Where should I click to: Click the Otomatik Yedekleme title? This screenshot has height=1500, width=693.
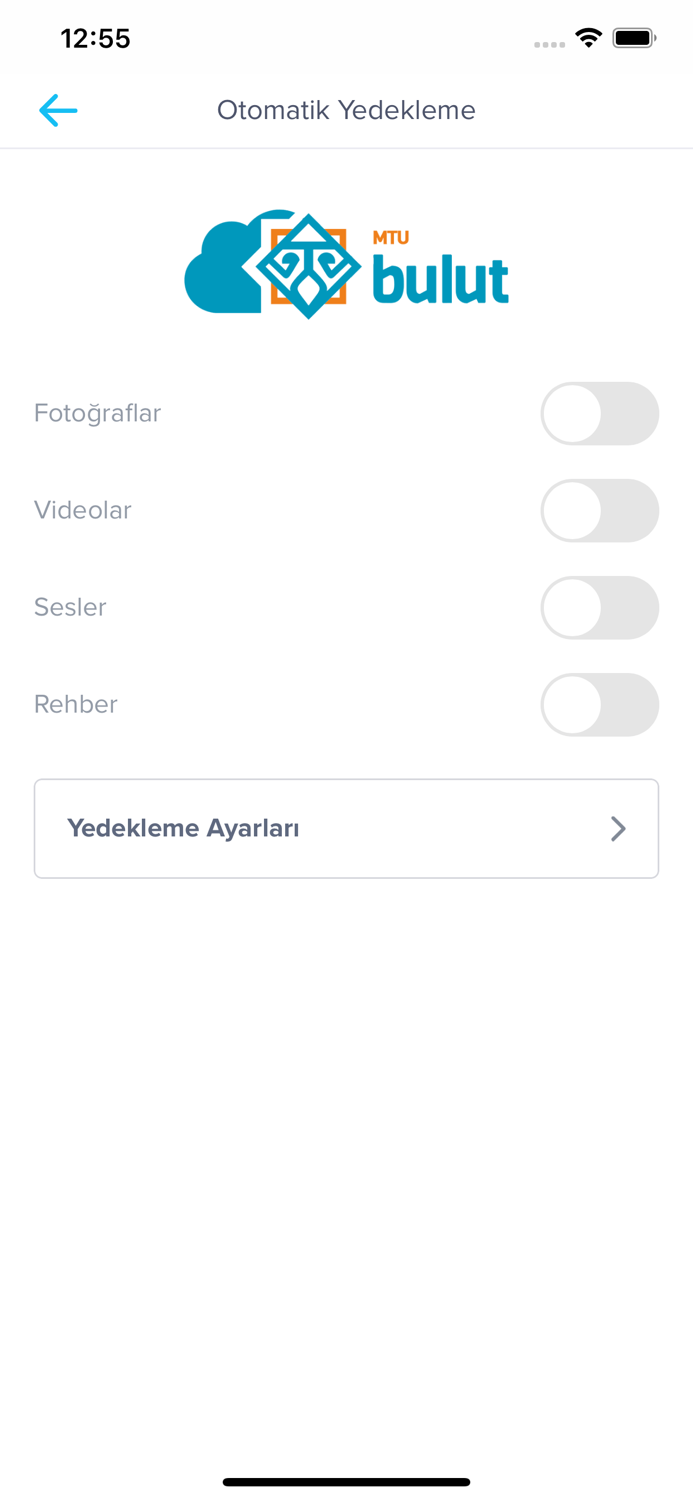(x=346, y=110)
